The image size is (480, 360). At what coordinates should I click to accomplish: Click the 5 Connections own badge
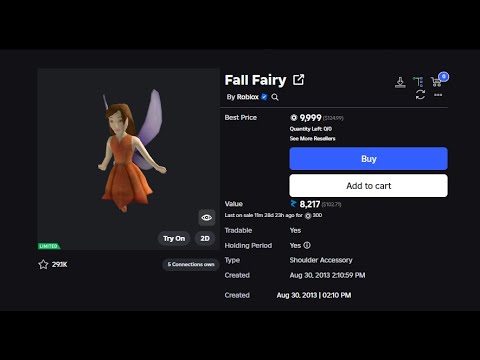[x=191, y=264]
